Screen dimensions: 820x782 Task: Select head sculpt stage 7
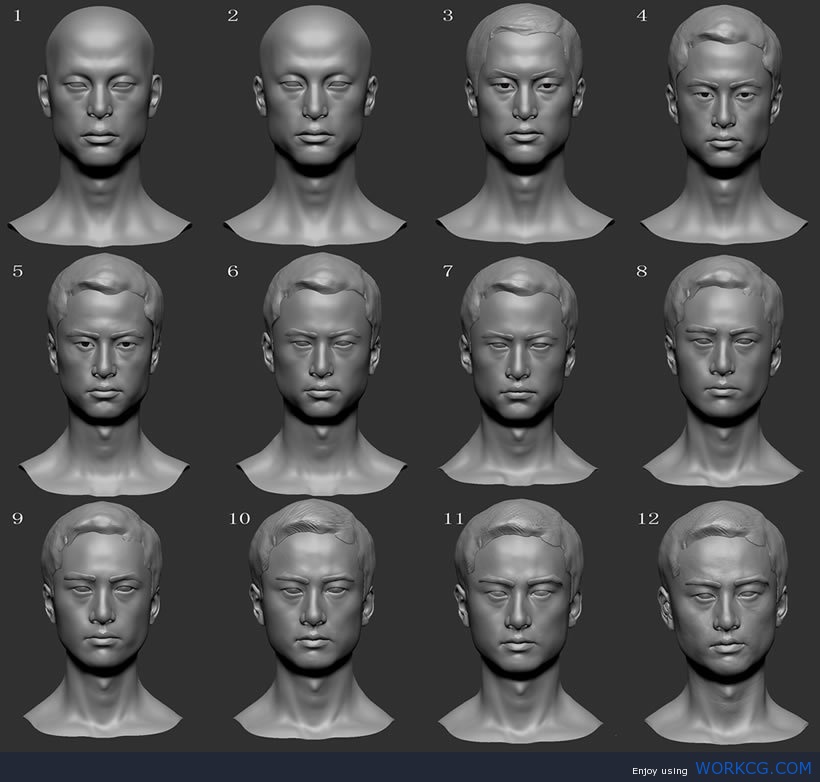click(518, 372)
